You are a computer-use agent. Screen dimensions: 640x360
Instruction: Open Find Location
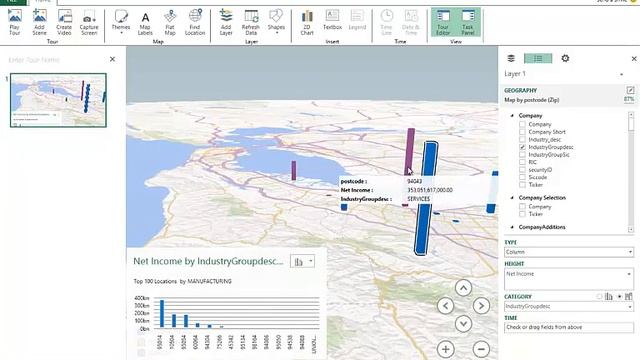pos(195,22)
